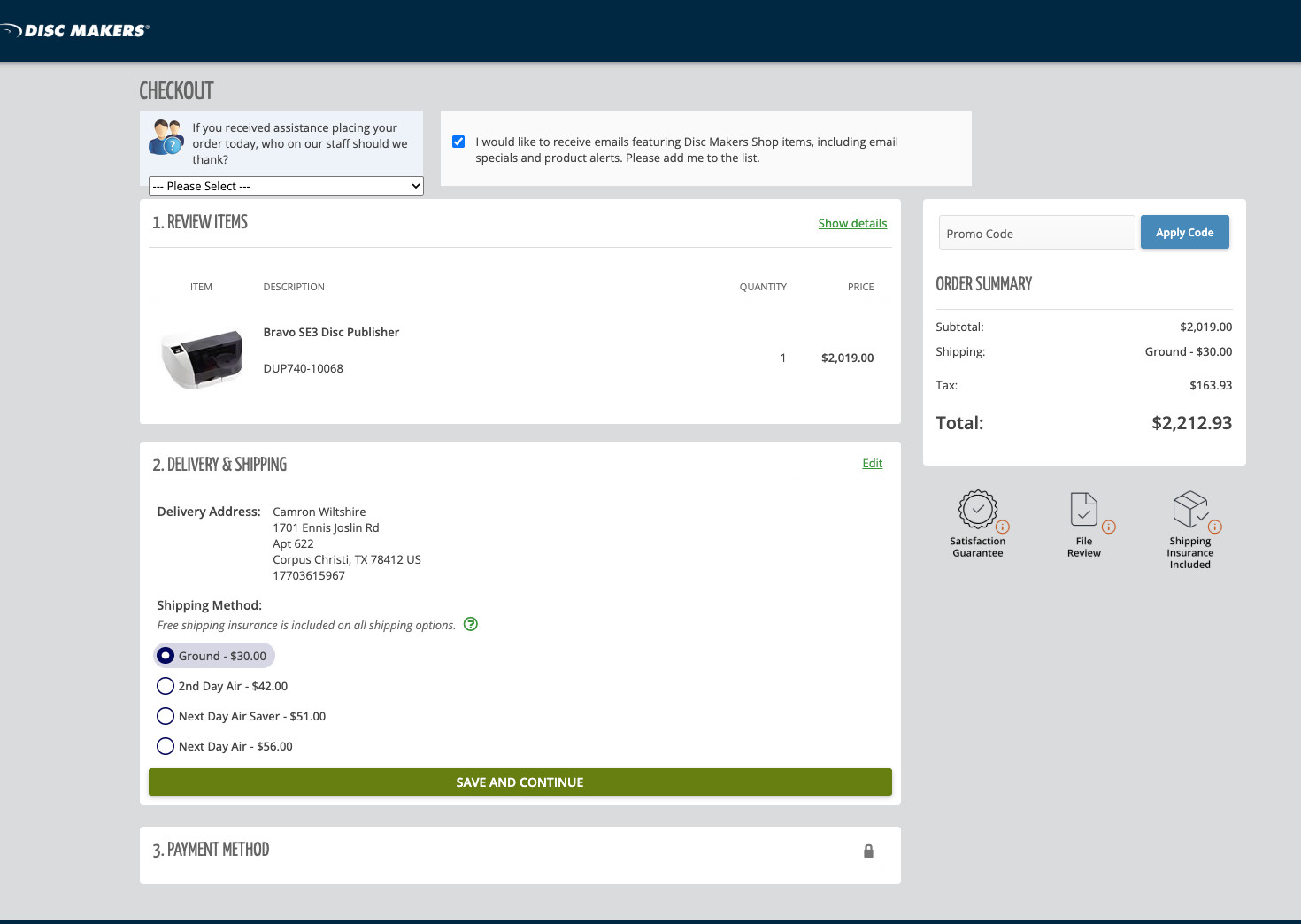Select Ground - $30.00 shipping
This screenshot has width=1301, height=924.
click(166, 656)
